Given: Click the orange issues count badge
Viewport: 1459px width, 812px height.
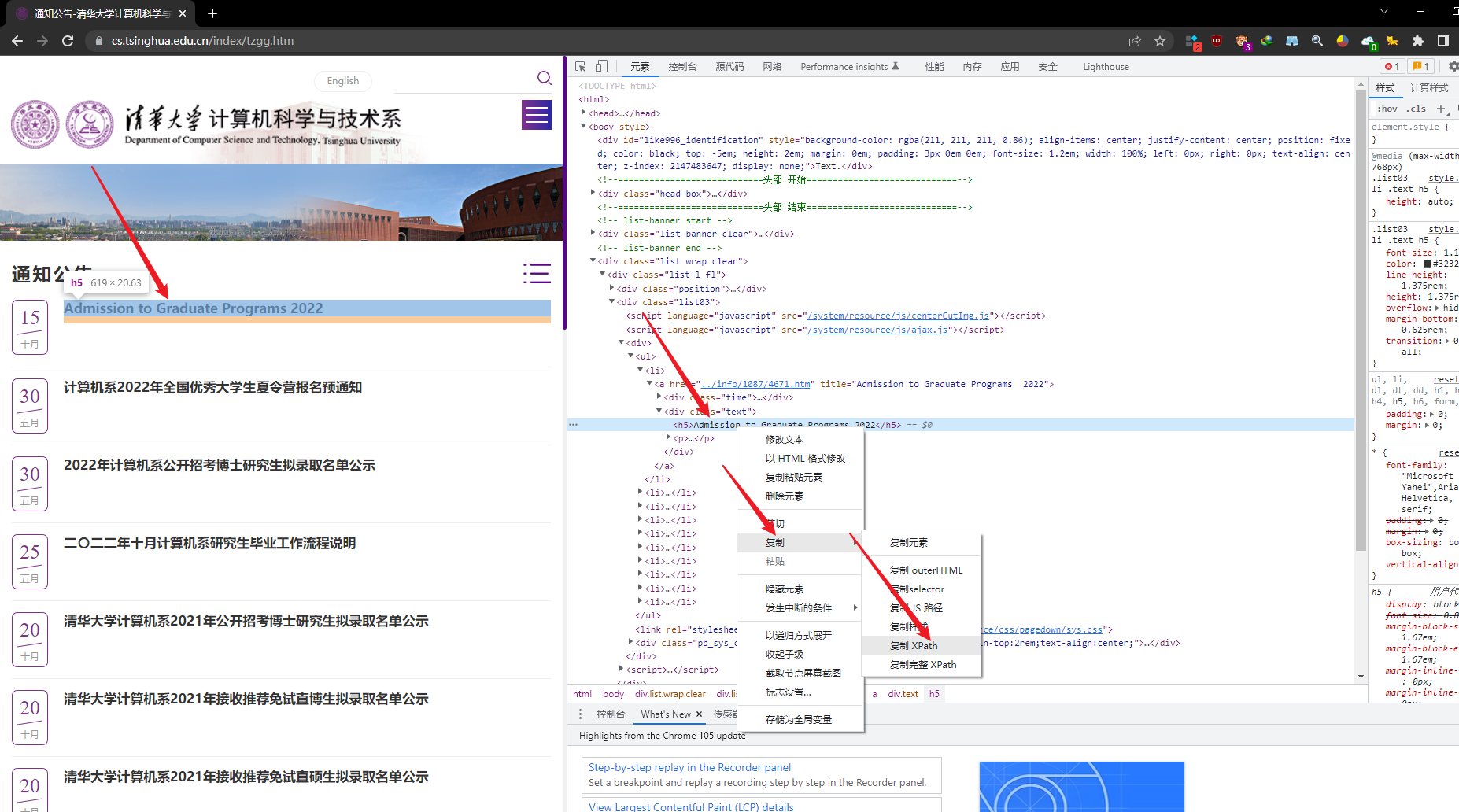Looking at the screenshot, I should click(1420, 67).
